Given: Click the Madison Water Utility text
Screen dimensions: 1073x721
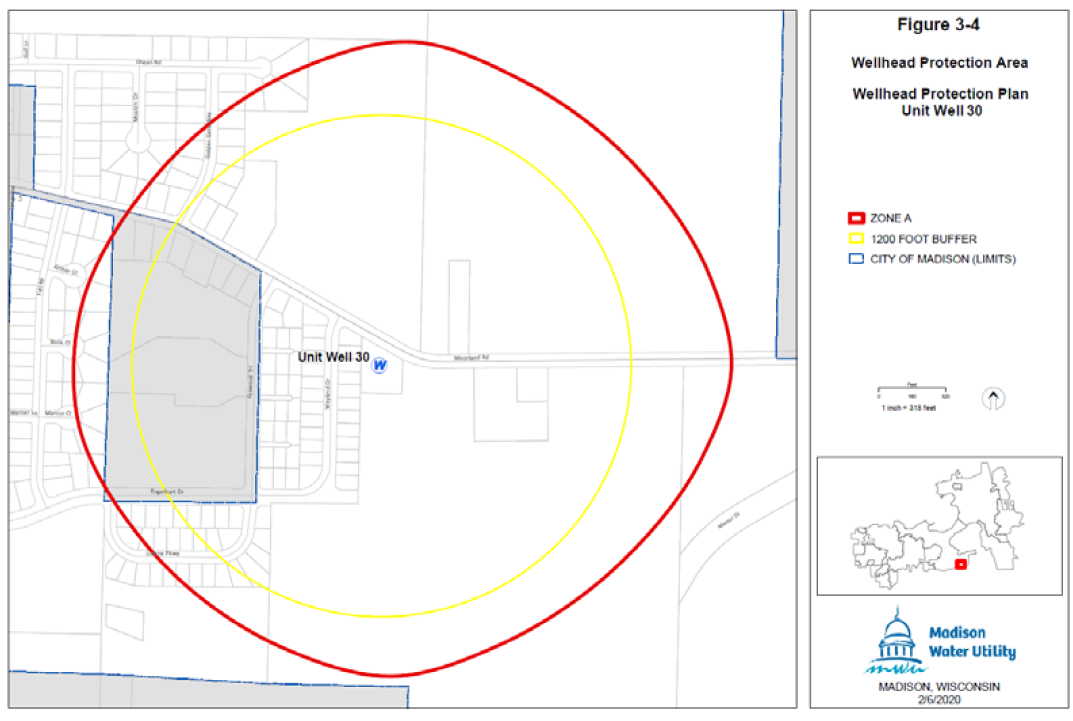Looking at the screenshot, I should (x=972, y=643).
